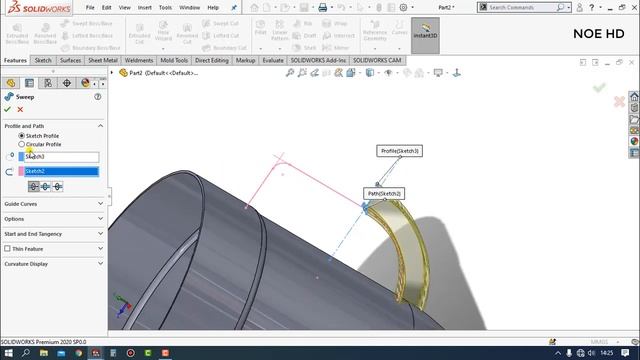
Task: Click the triad icon ending the view toolbar
Action: click(457, 73)
